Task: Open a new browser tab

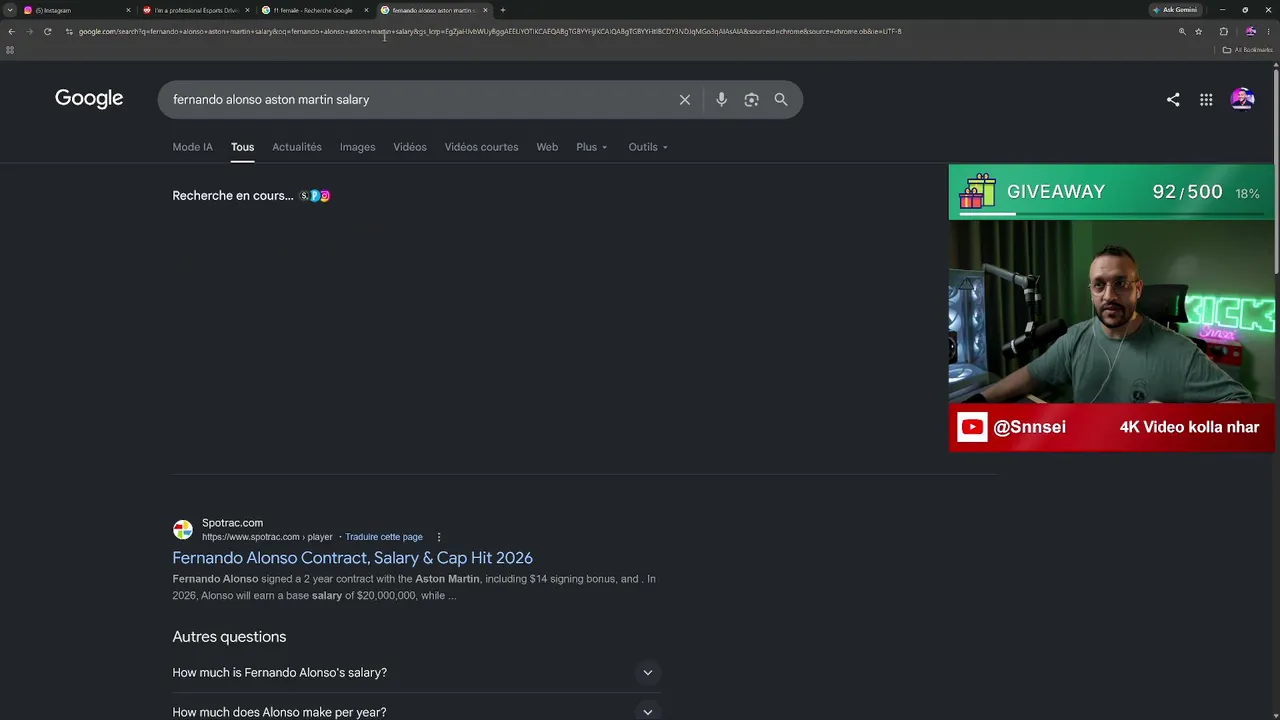Action: point(502,10)
